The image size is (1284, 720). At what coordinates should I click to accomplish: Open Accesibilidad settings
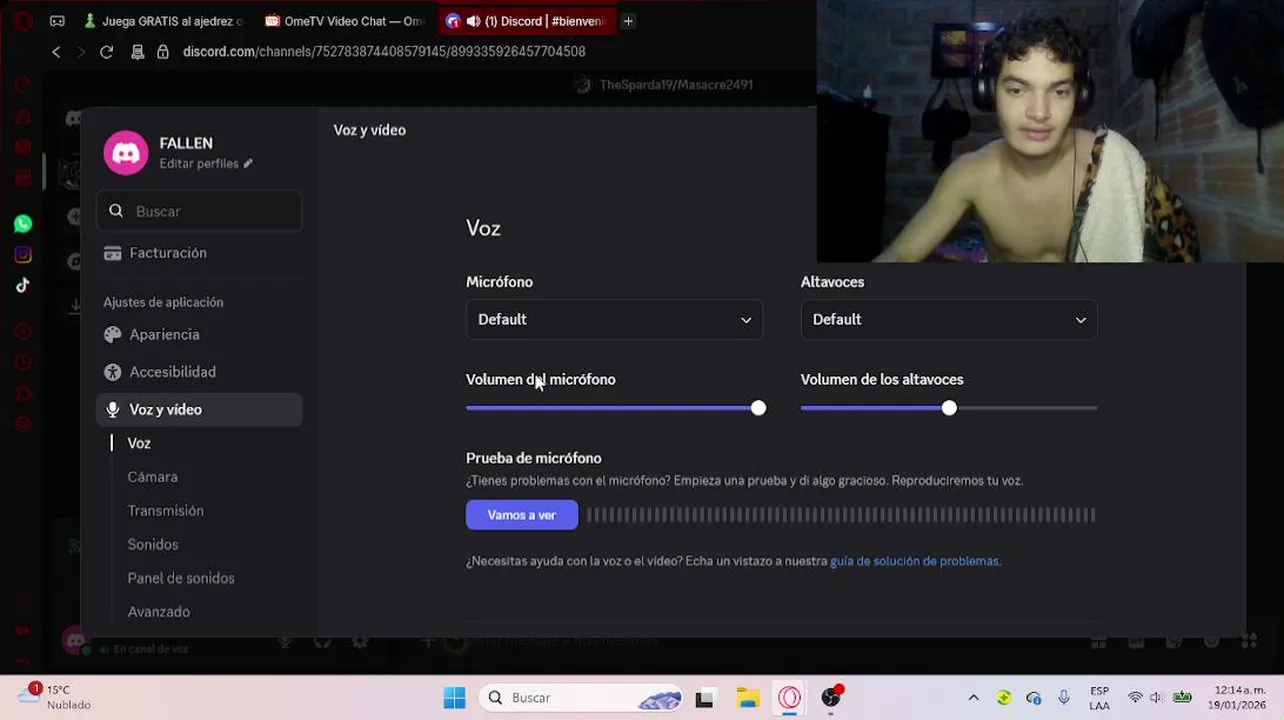click(x=199, y=372)
